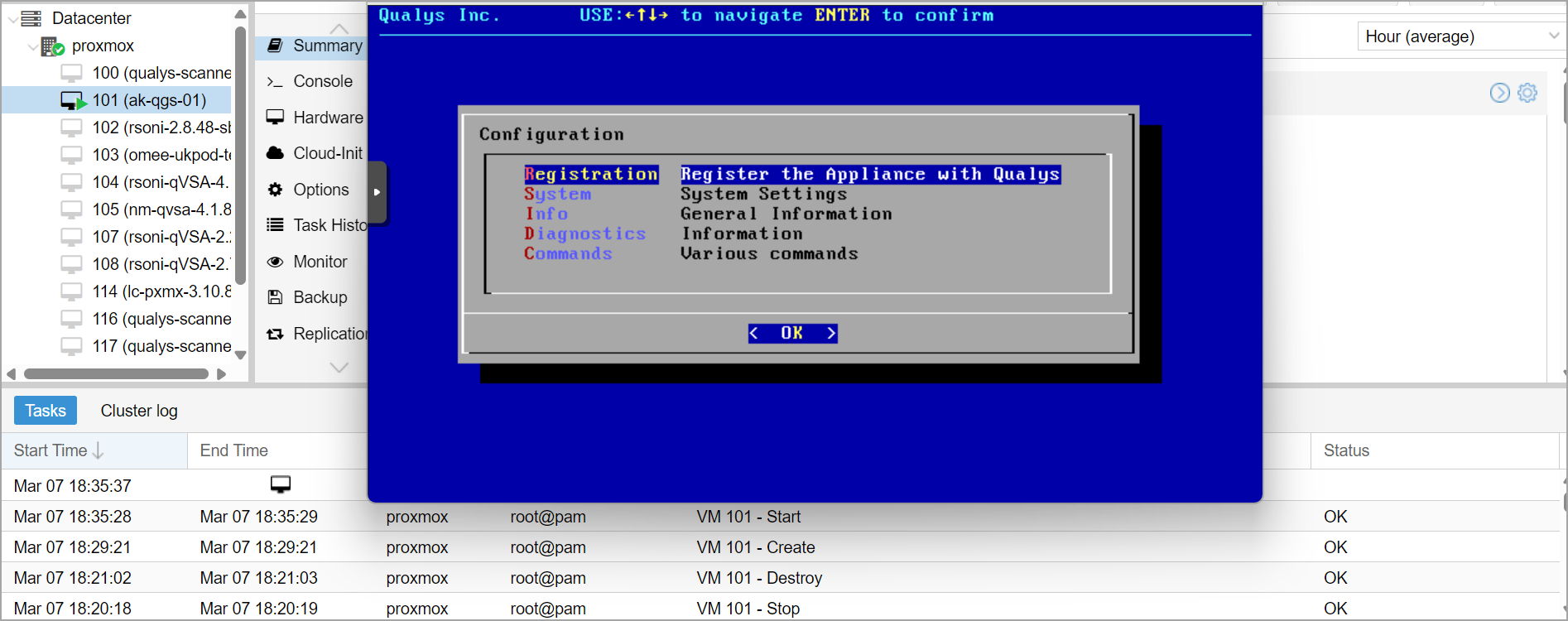Click the Summary book icon
This screenshot has width=1568, height=621.
click(276, 46)
